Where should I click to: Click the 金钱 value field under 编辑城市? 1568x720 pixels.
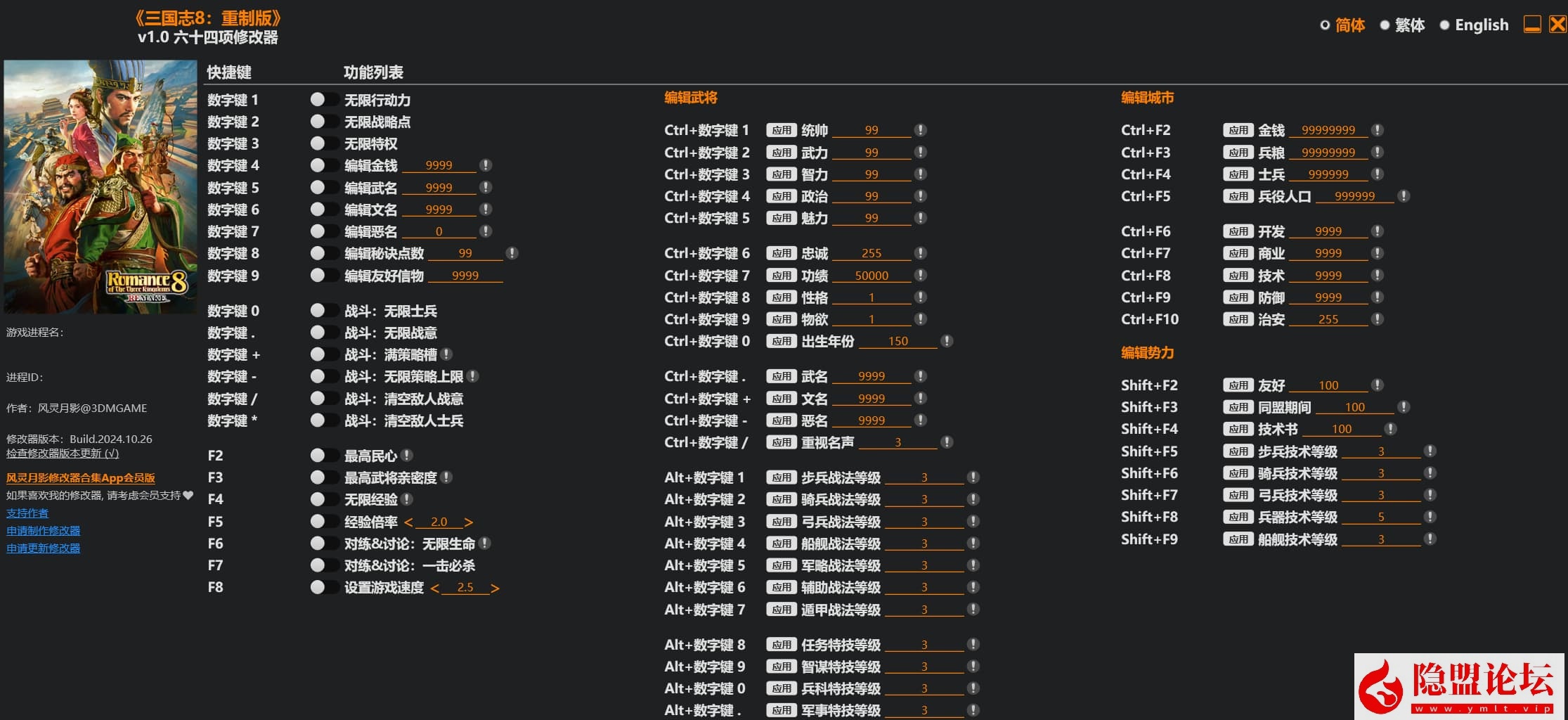[x=1328, y=130]
